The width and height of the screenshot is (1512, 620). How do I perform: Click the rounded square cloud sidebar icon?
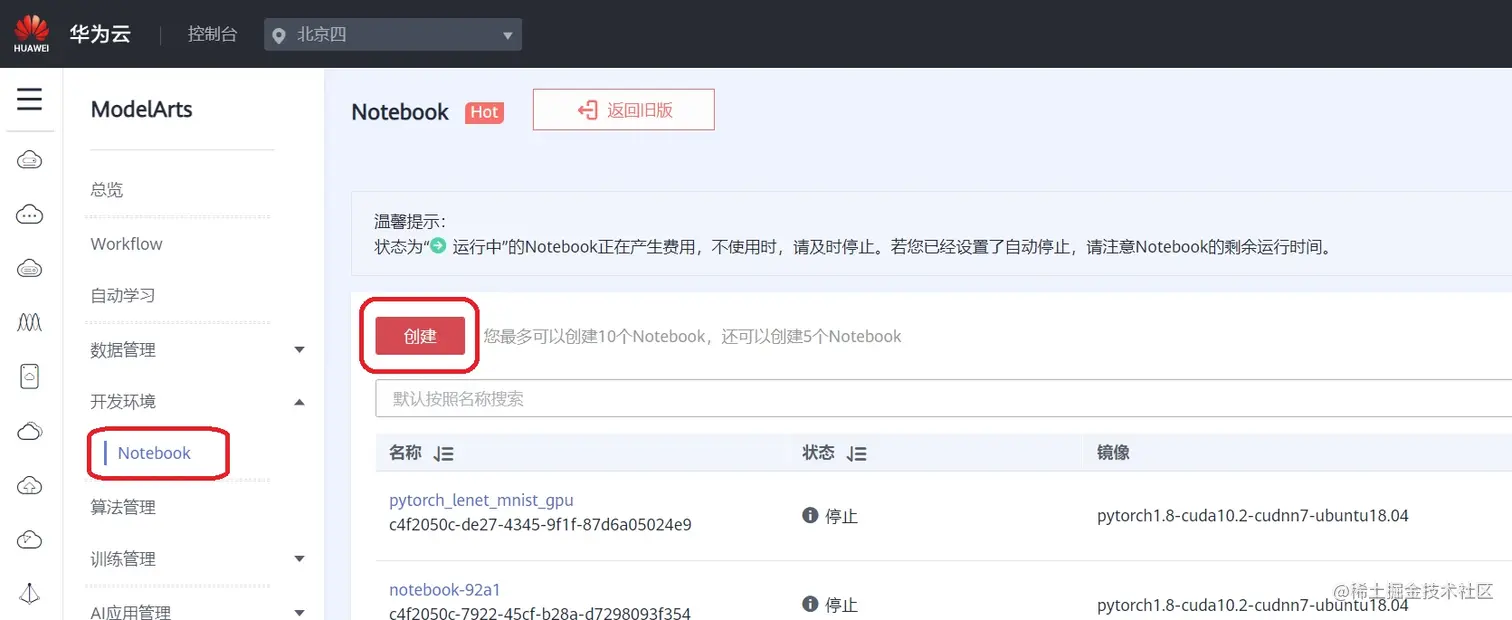coord(30,376)
